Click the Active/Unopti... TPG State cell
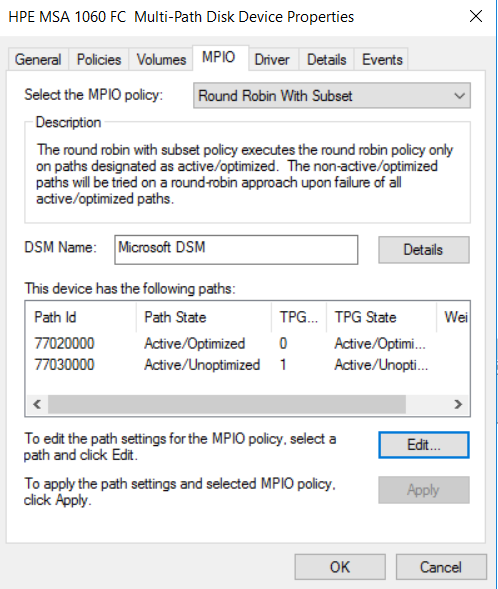The image size is (498, 589). pos(381,365)
